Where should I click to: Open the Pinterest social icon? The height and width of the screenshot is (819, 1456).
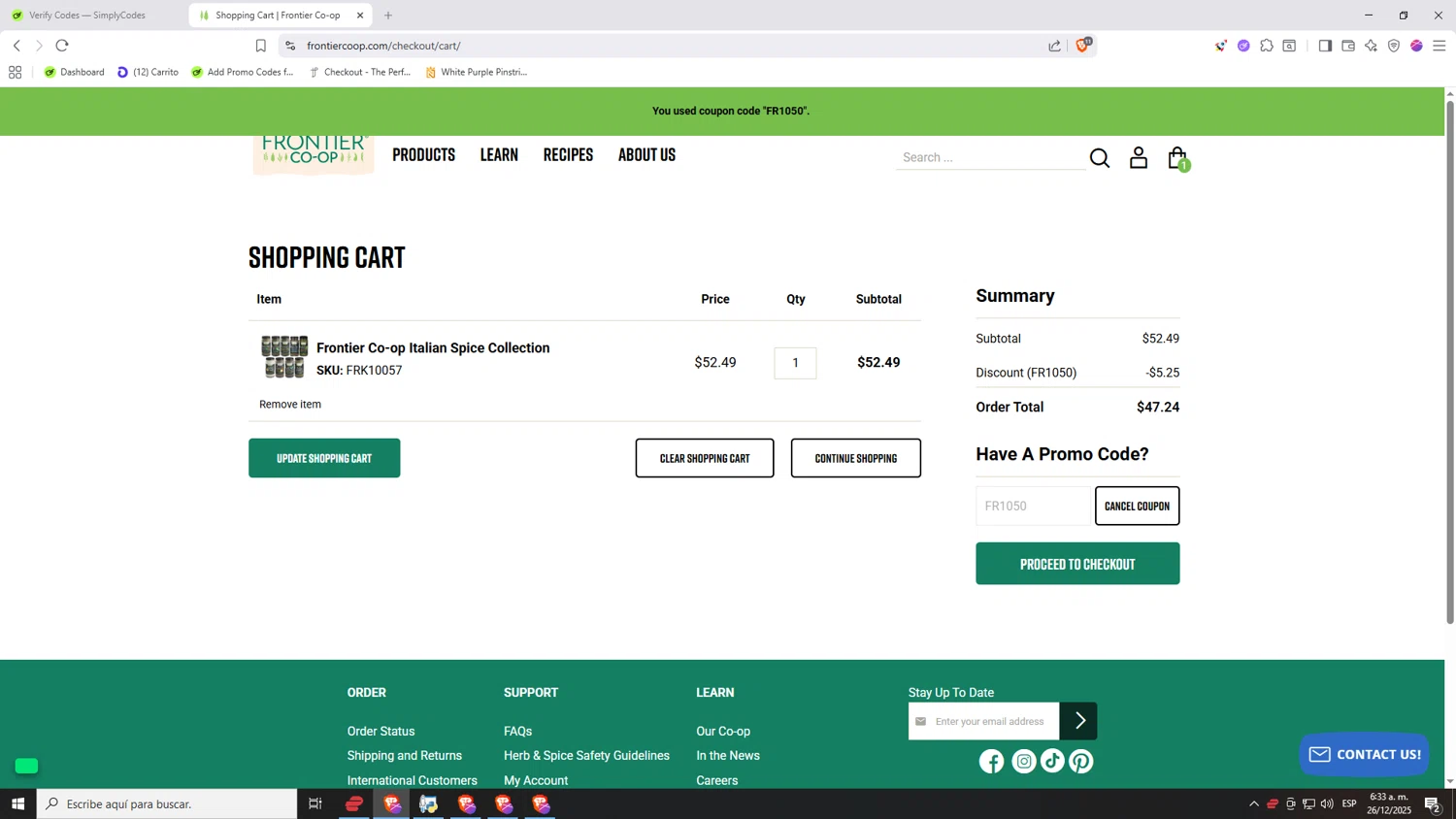(x=1081, y=762)
